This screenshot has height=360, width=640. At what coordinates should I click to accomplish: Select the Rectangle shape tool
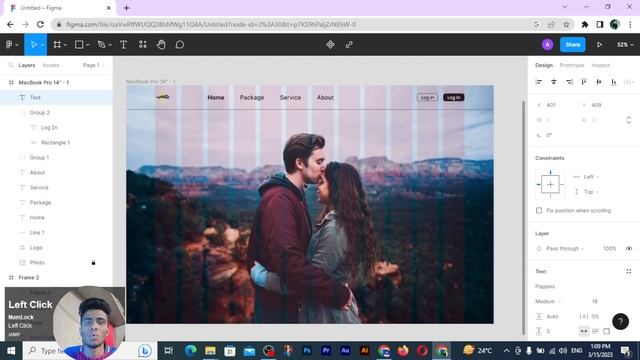tap(79, 44)
